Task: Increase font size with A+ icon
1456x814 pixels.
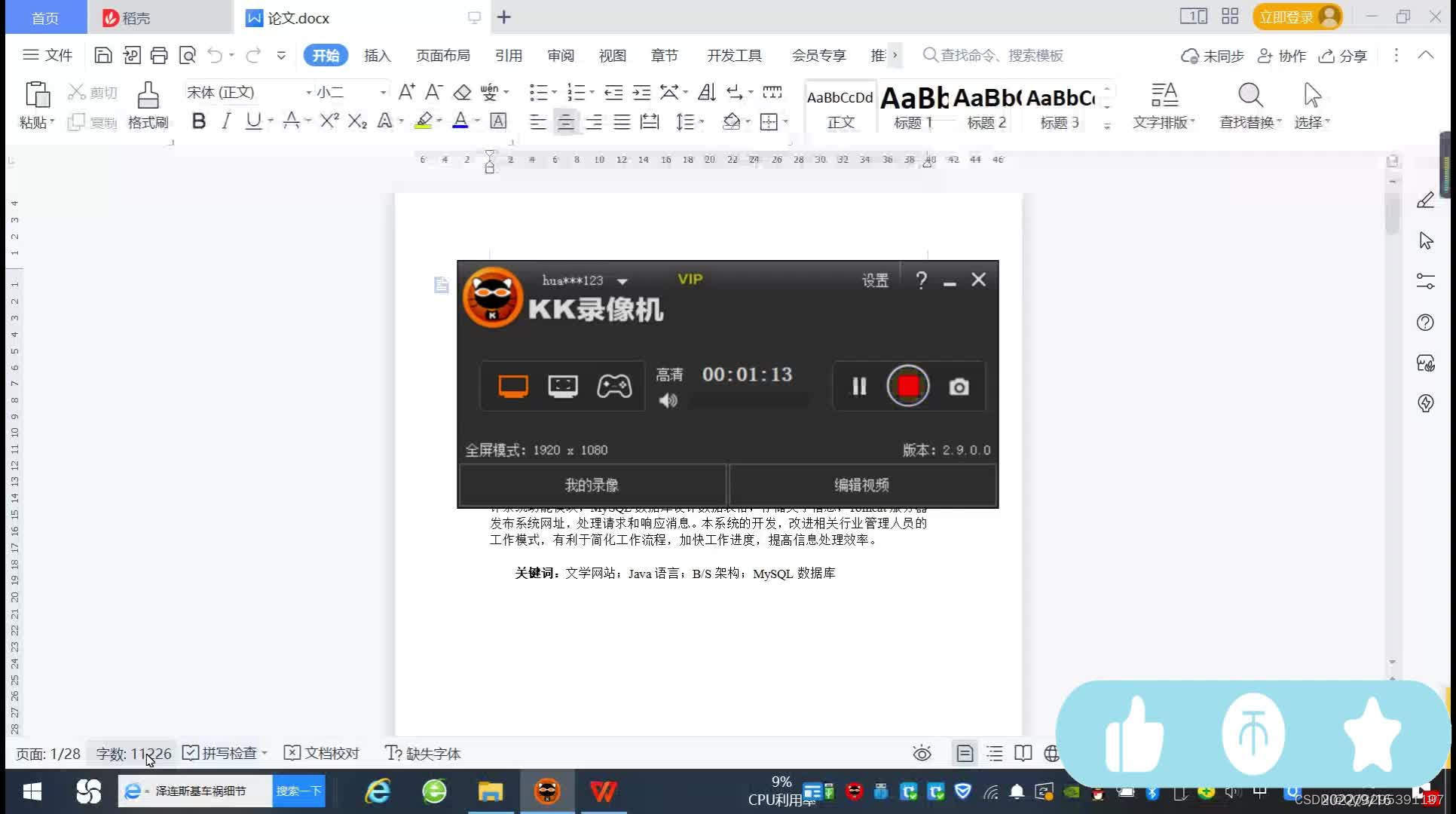Action: [x=406, y=92]
